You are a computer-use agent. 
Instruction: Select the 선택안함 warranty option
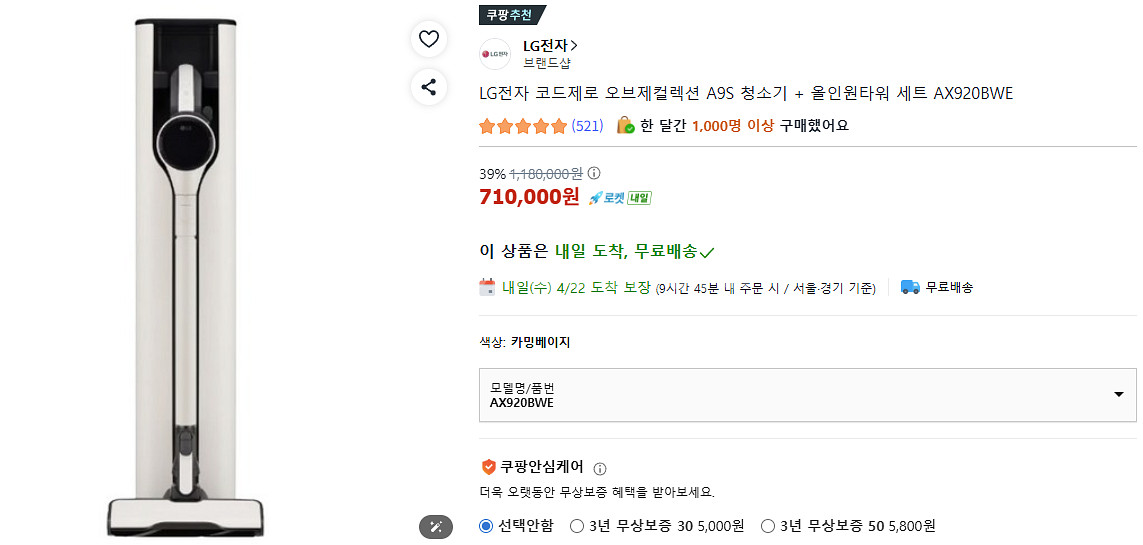coord(486,526)
